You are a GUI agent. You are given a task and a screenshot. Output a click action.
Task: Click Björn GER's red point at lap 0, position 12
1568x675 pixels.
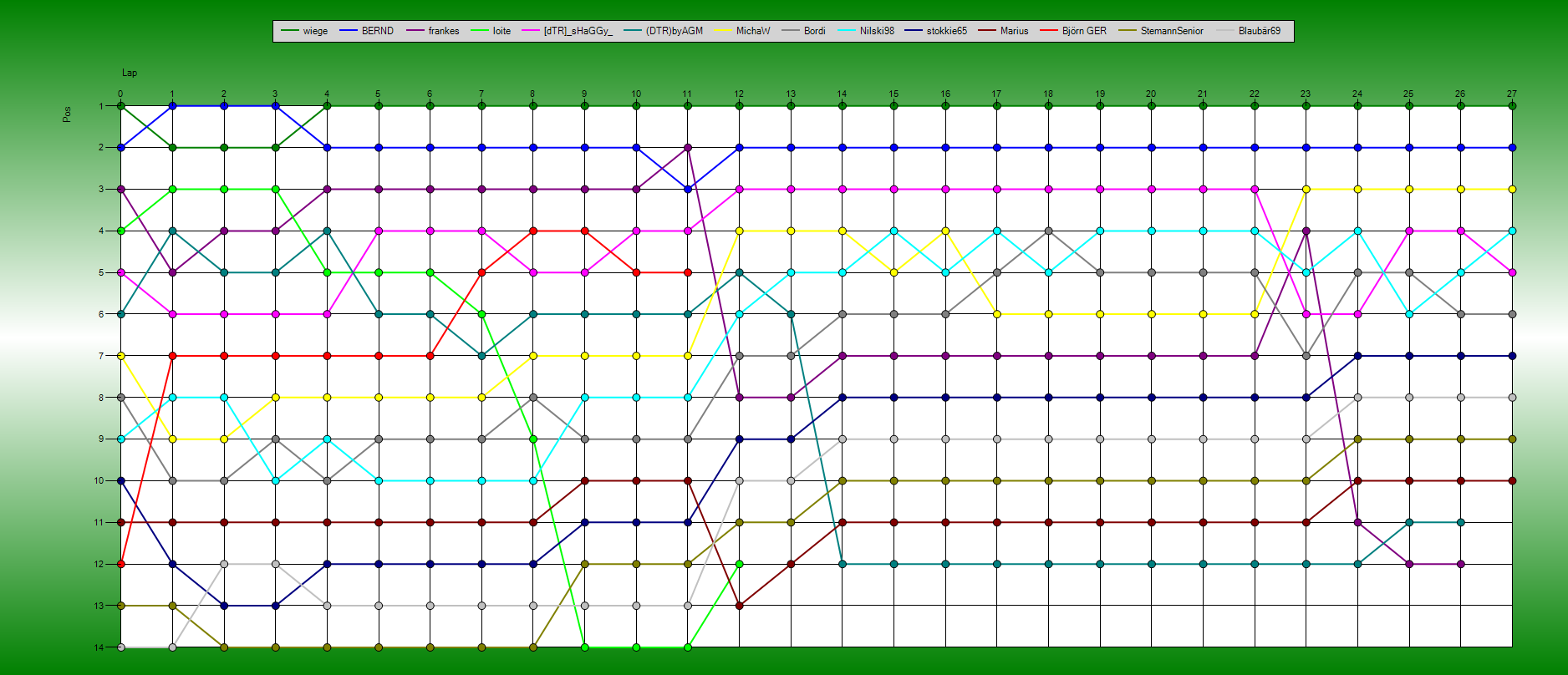(x=121, y=564)
